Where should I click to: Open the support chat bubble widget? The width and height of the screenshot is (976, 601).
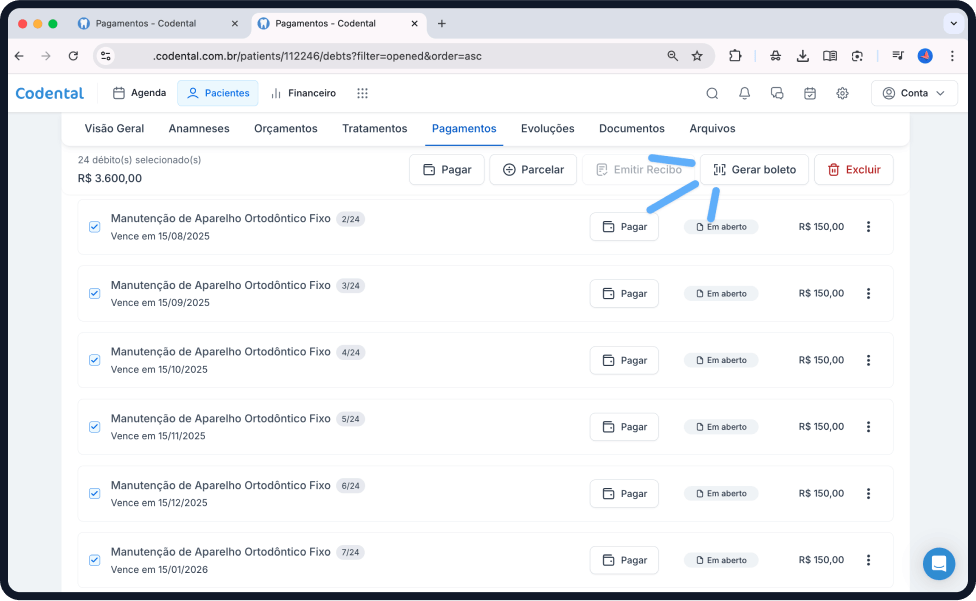point(939,564)
